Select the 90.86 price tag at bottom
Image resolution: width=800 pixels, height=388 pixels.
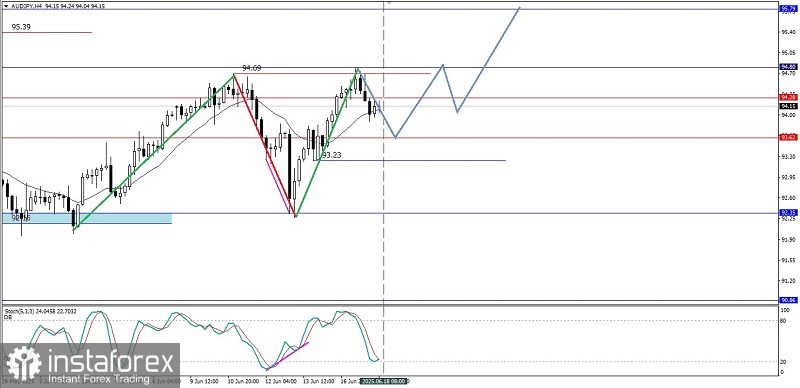point(788,301)
